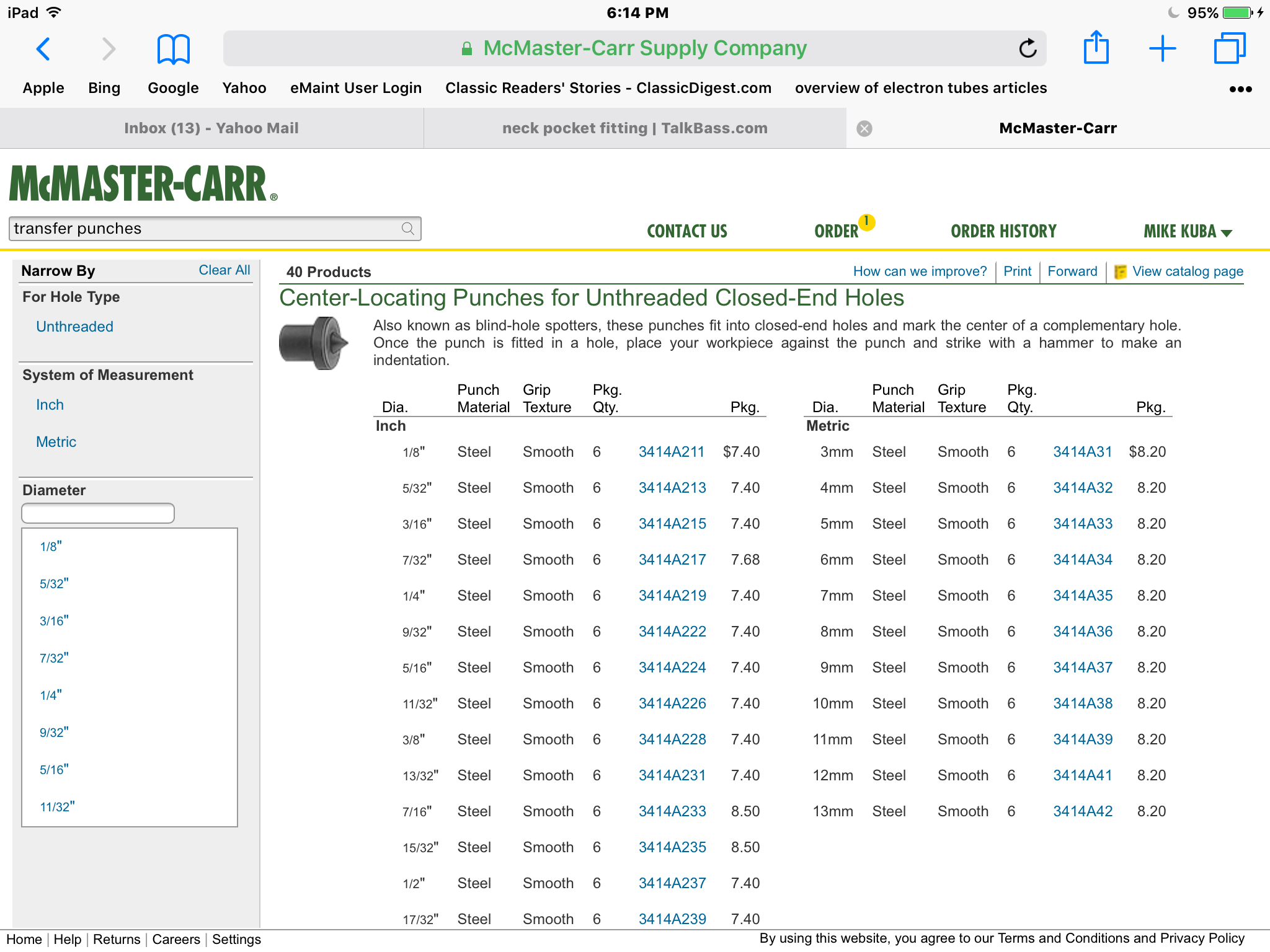
Task: Close the McMaster-Carr tab
Action: click(x=864, y=128)
